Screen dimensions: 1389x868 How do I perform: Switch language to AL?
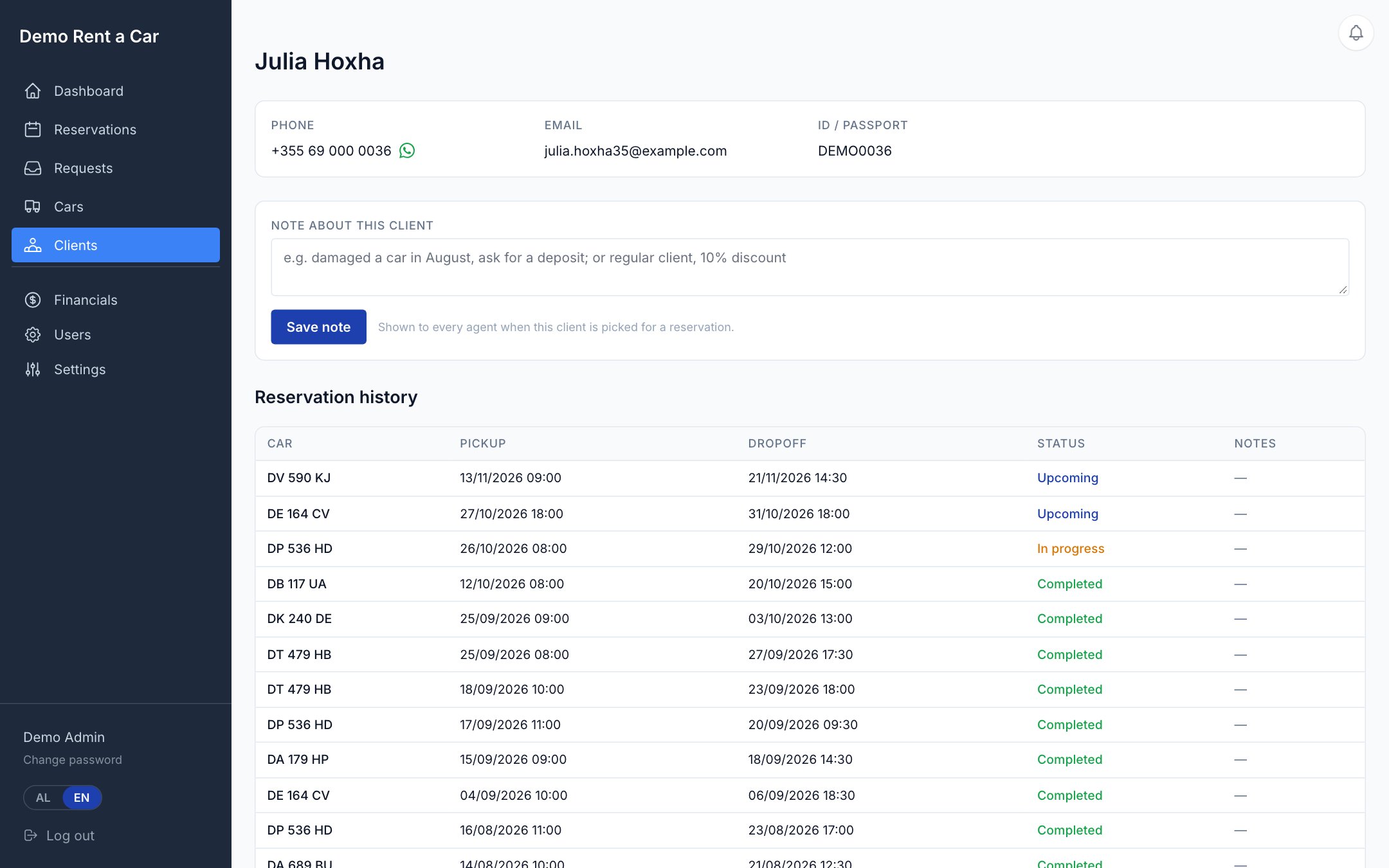click(x=43, y=797)
